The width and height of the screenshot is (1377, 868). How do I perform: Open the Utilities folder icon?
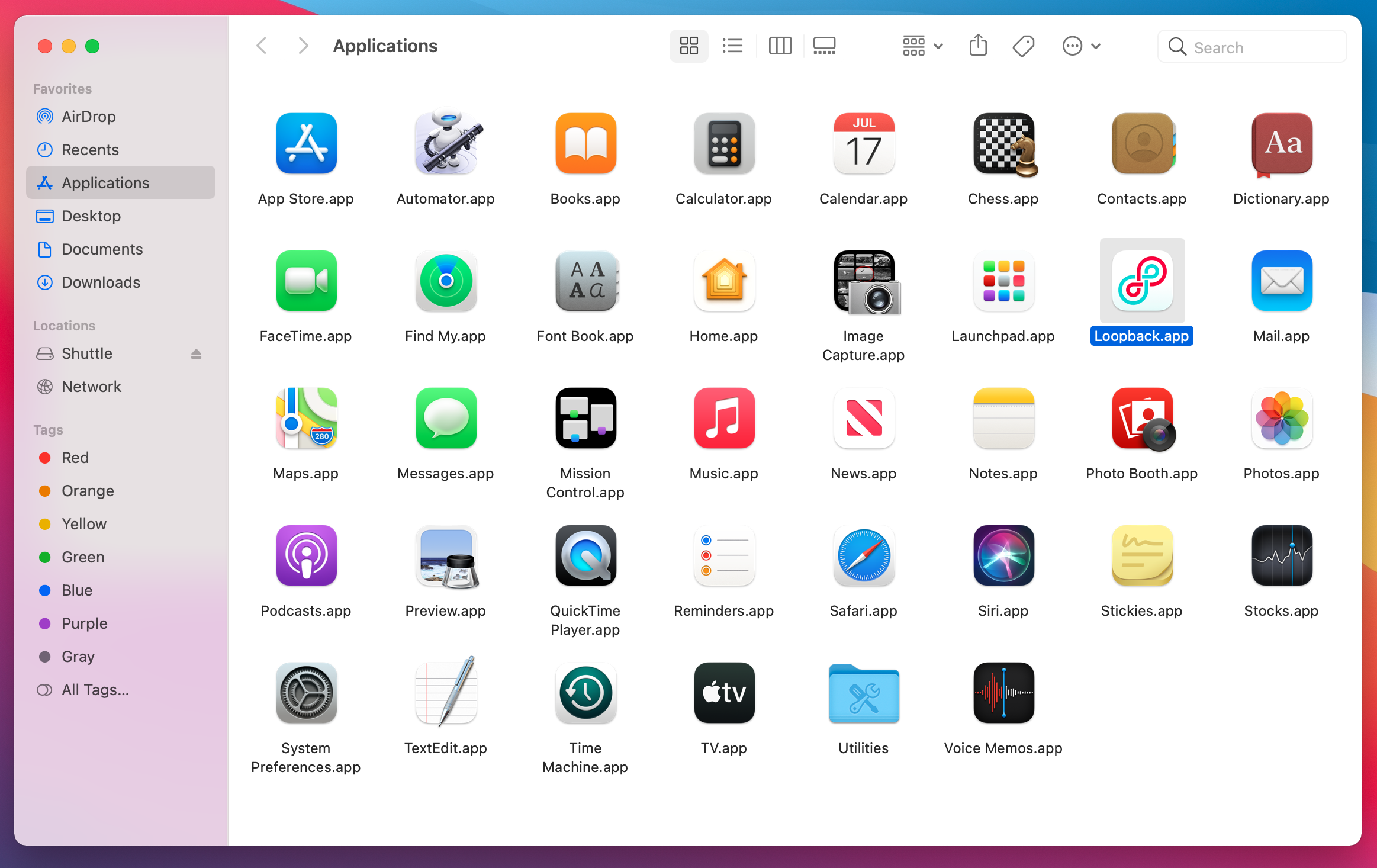(864, 693)
